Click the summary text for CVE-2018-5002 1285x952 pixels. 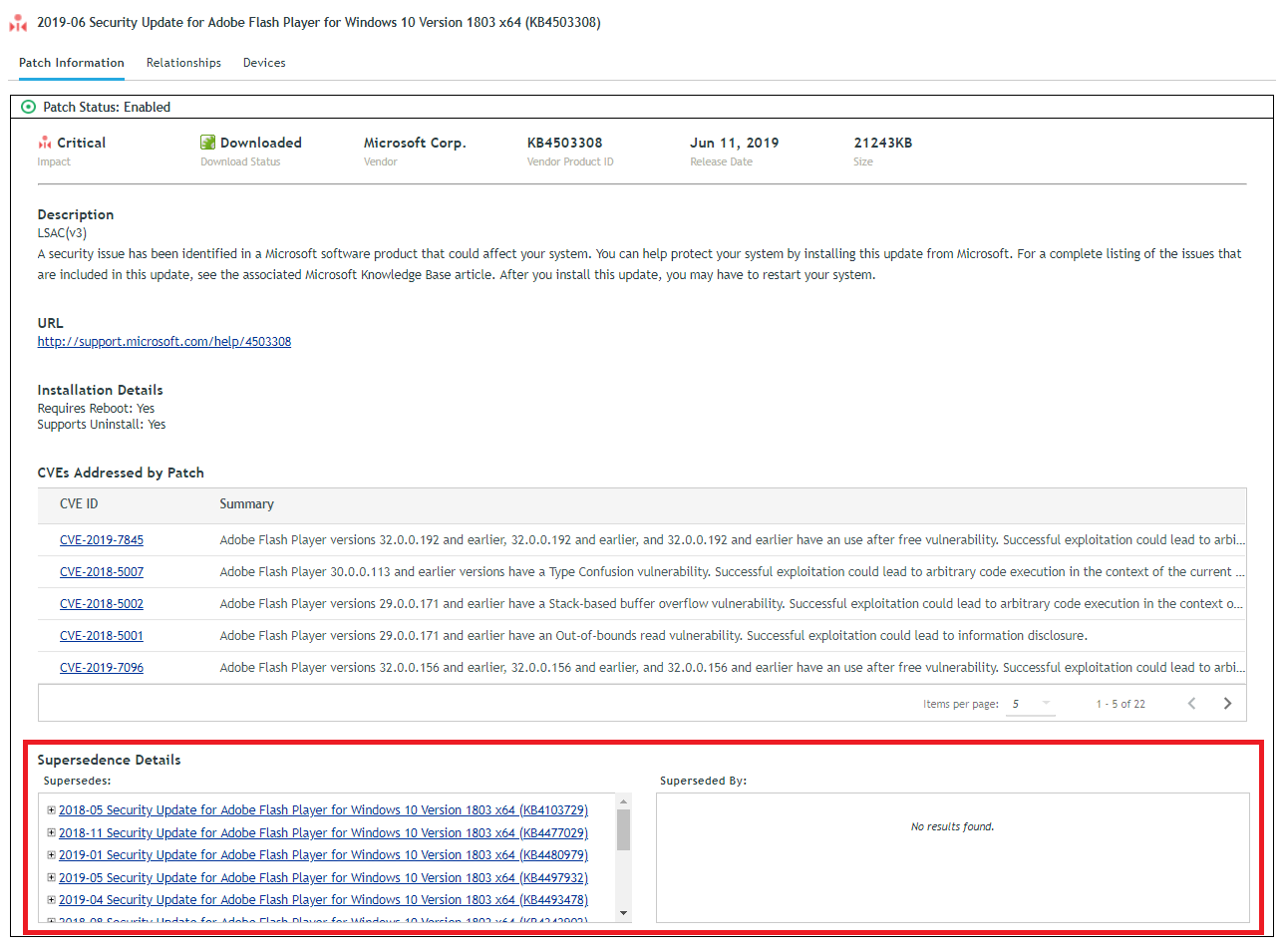731,603
